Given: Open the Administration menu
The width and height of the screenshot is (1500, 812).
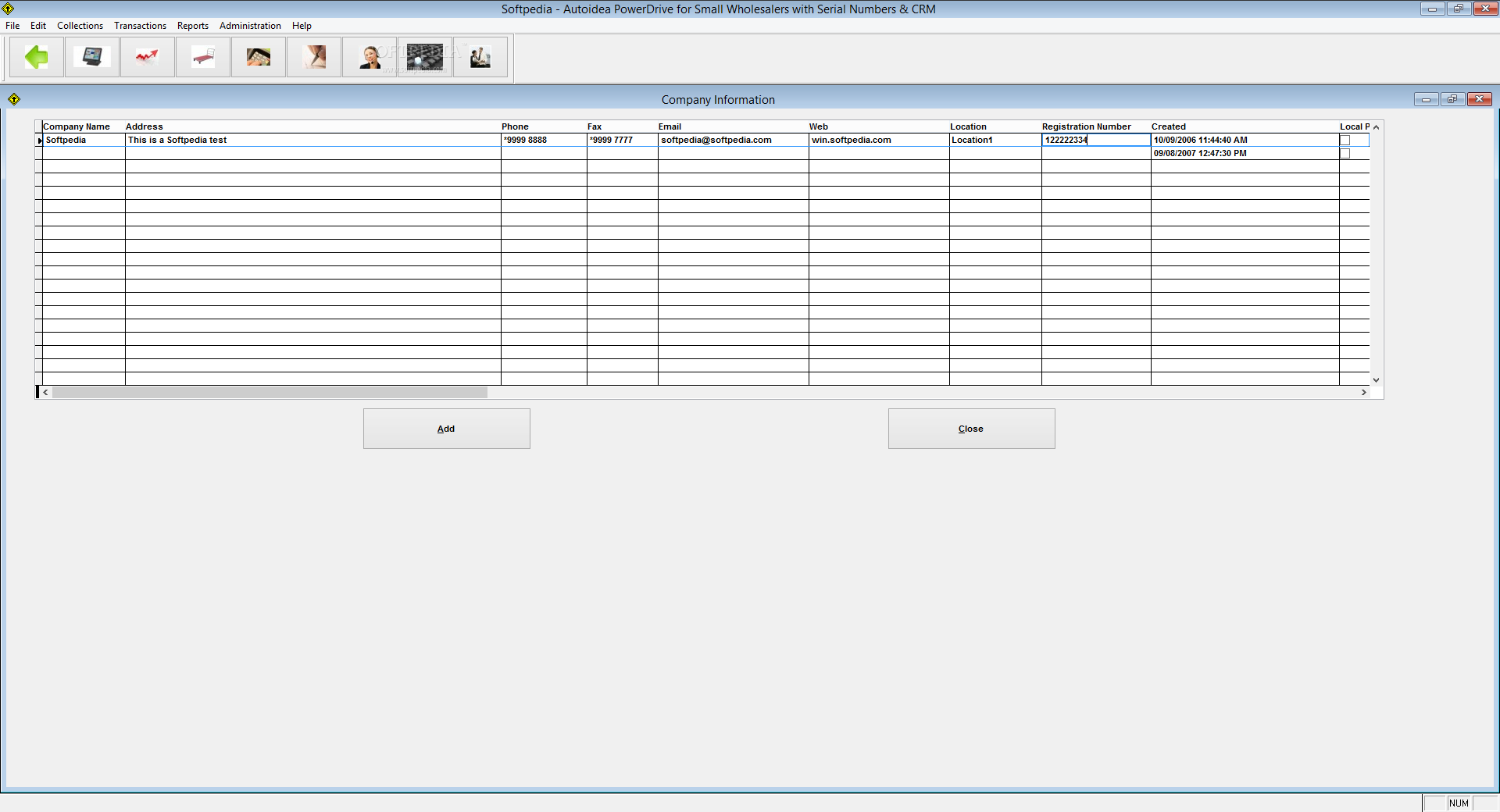Looking at the screenshot, I should (x=250, y=26).
